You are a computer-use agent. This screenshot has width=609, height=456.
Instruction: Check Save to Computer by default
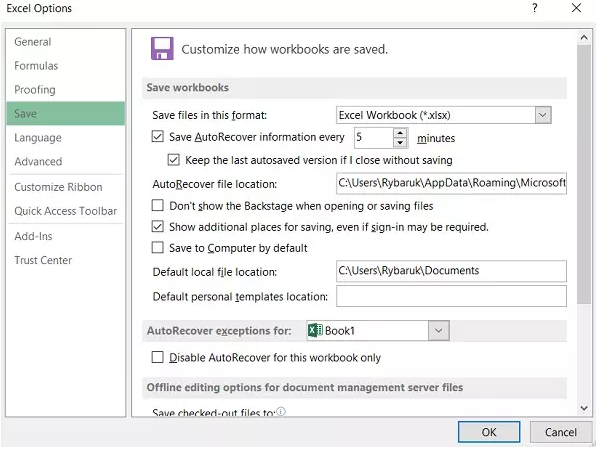[157, 247]
